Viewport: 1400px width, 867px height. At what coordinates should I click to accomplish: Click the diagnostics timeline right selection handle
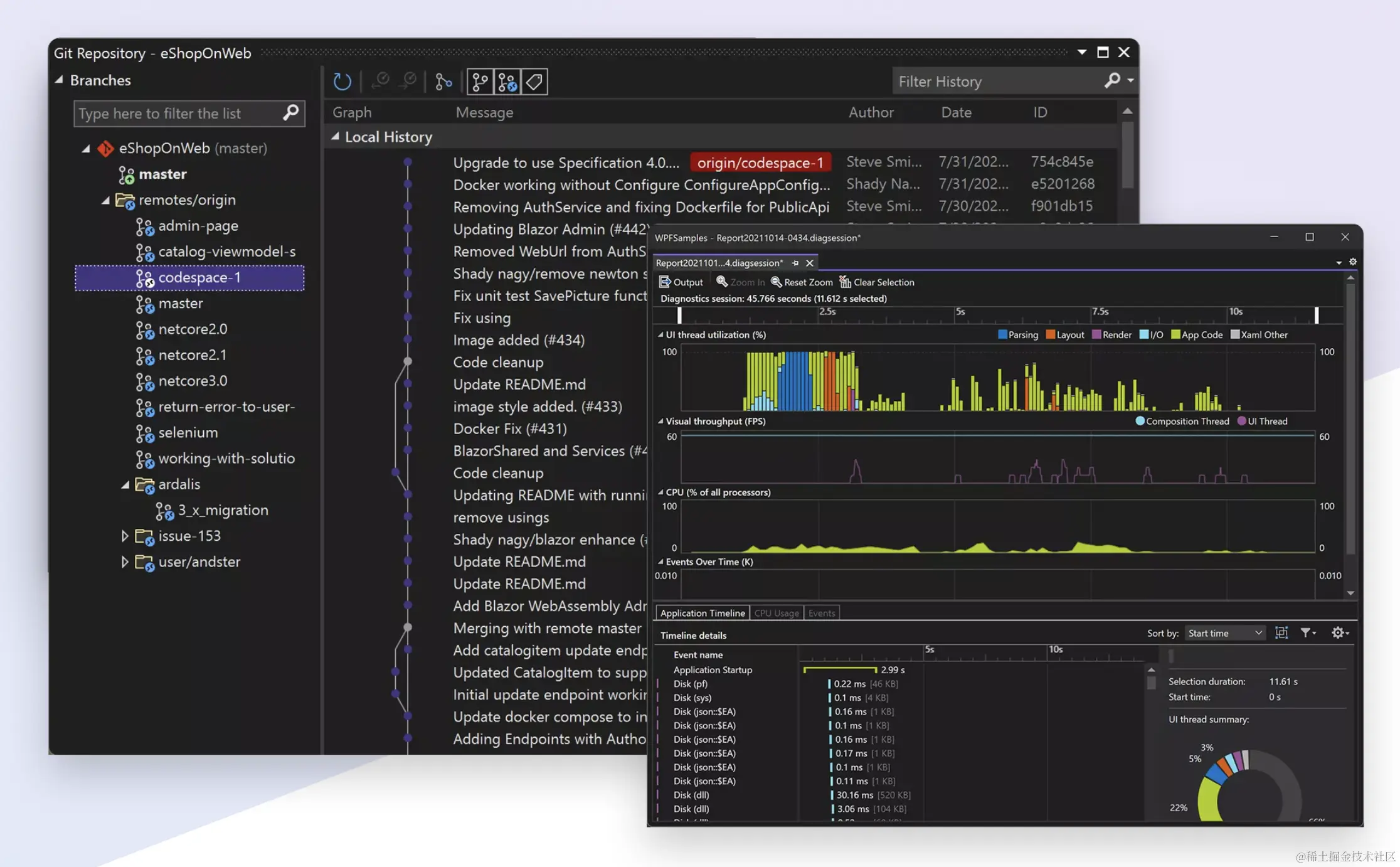[1317, 314]
